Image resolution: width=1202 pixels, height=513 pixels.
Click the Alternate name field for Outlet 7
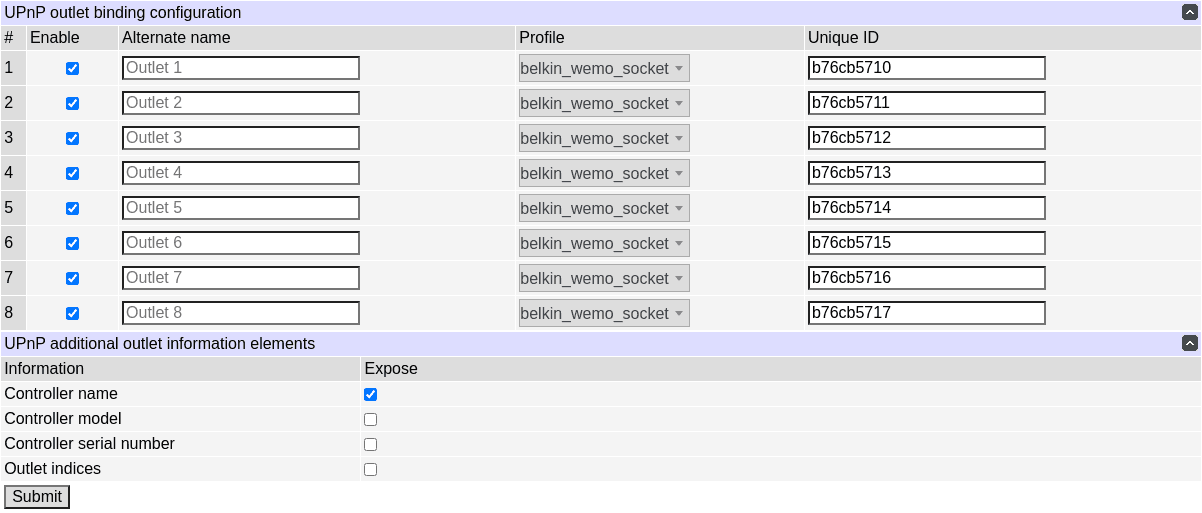[240, 278]
